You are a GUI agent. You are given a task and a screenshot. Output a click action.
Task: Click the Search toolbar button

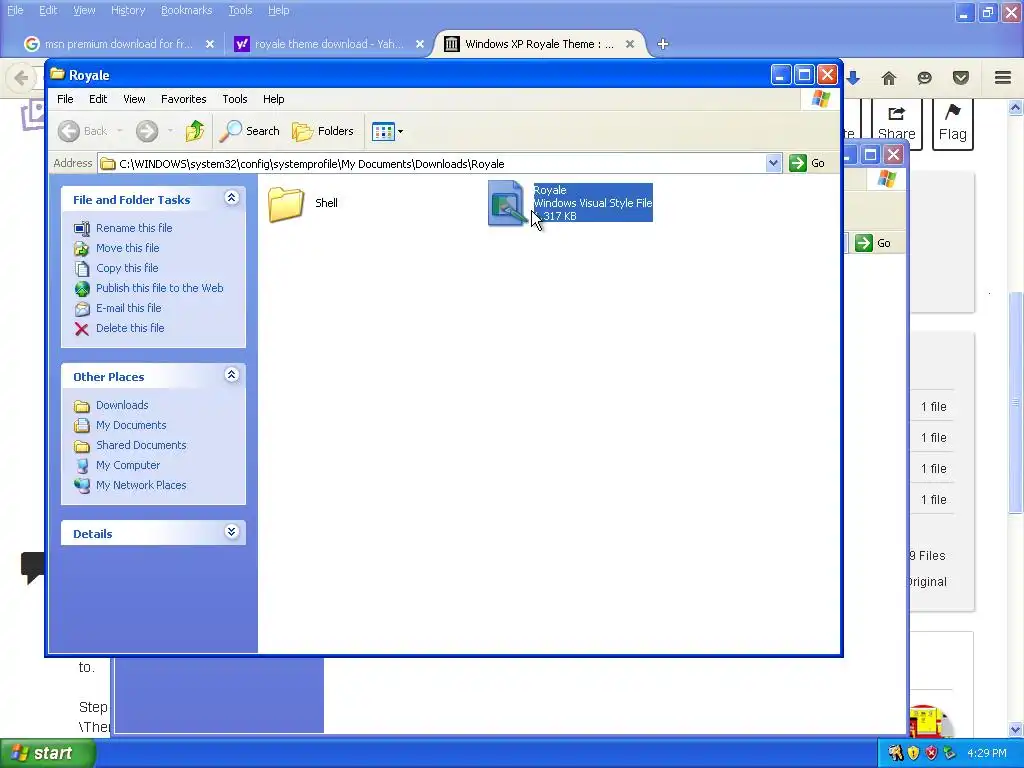pos(250,131)
